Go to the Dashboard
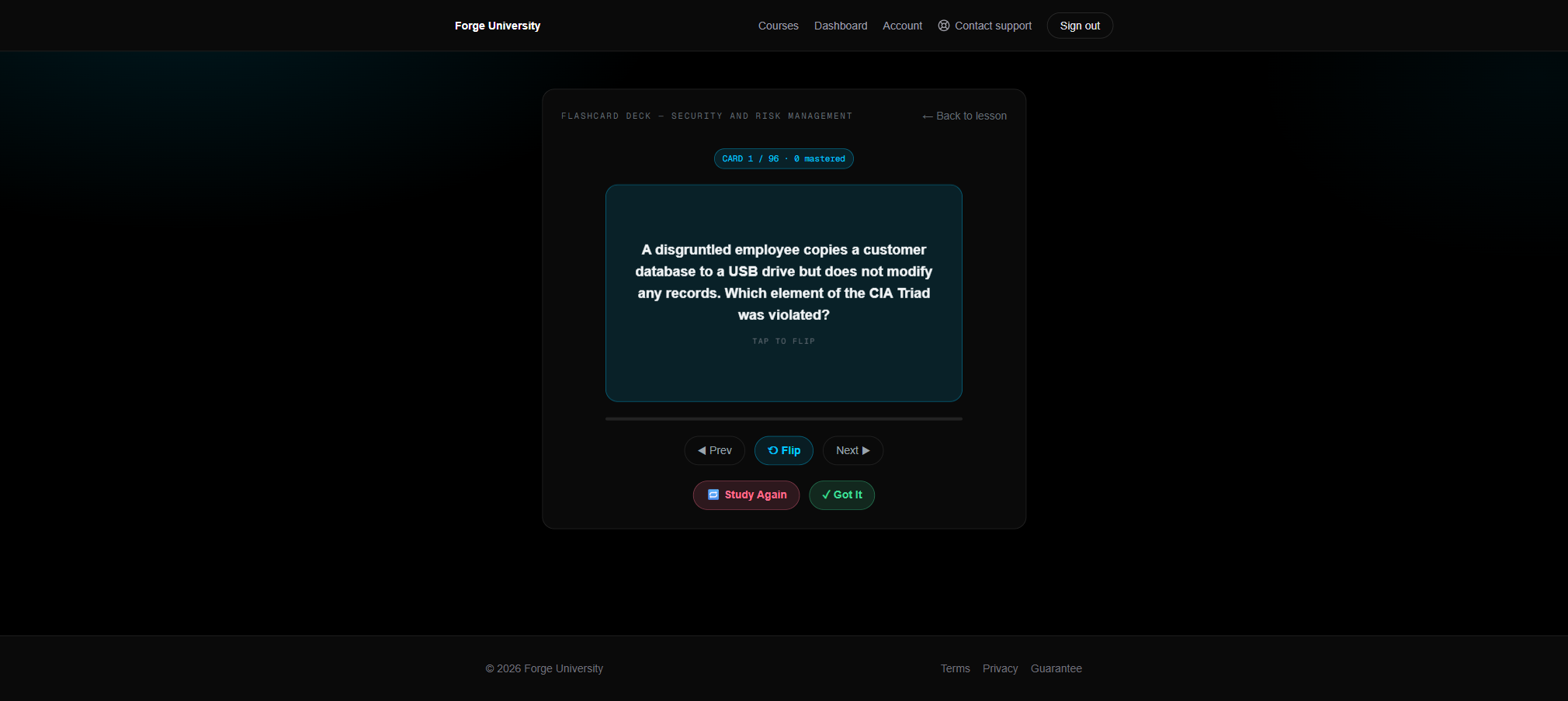This screenshot has height=701, width=1568. point(841,26)
